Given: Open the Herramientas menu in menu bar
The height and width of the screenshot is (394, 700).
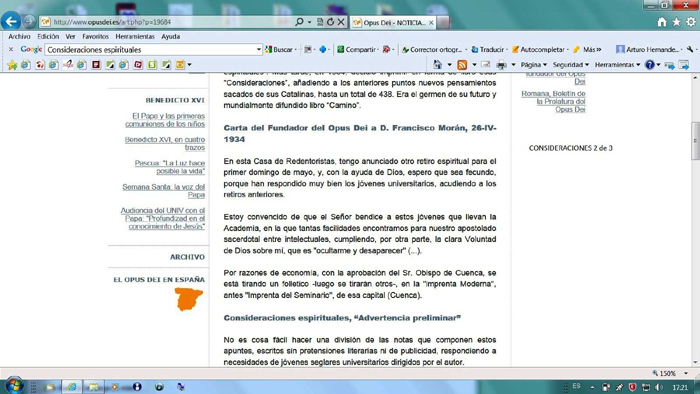Looking at the screenshot, I should (135, 37).
